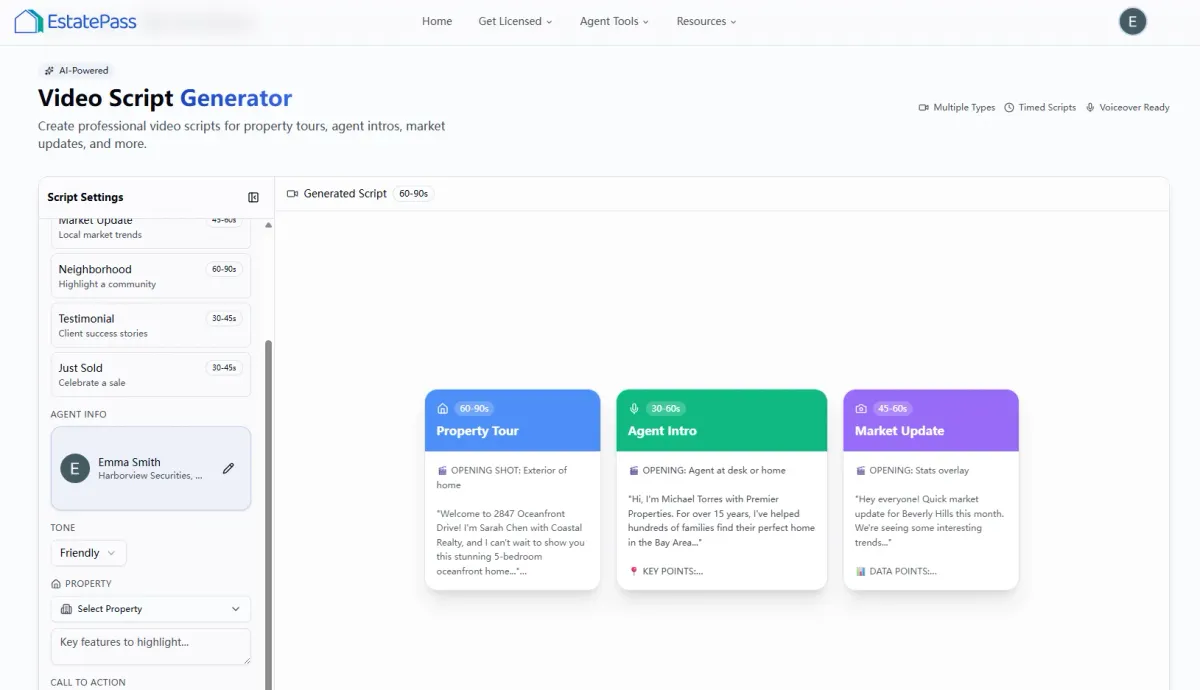1200x690 pixels.
Task: Click the EstatePass house logo icon
Action: [28, 21]
